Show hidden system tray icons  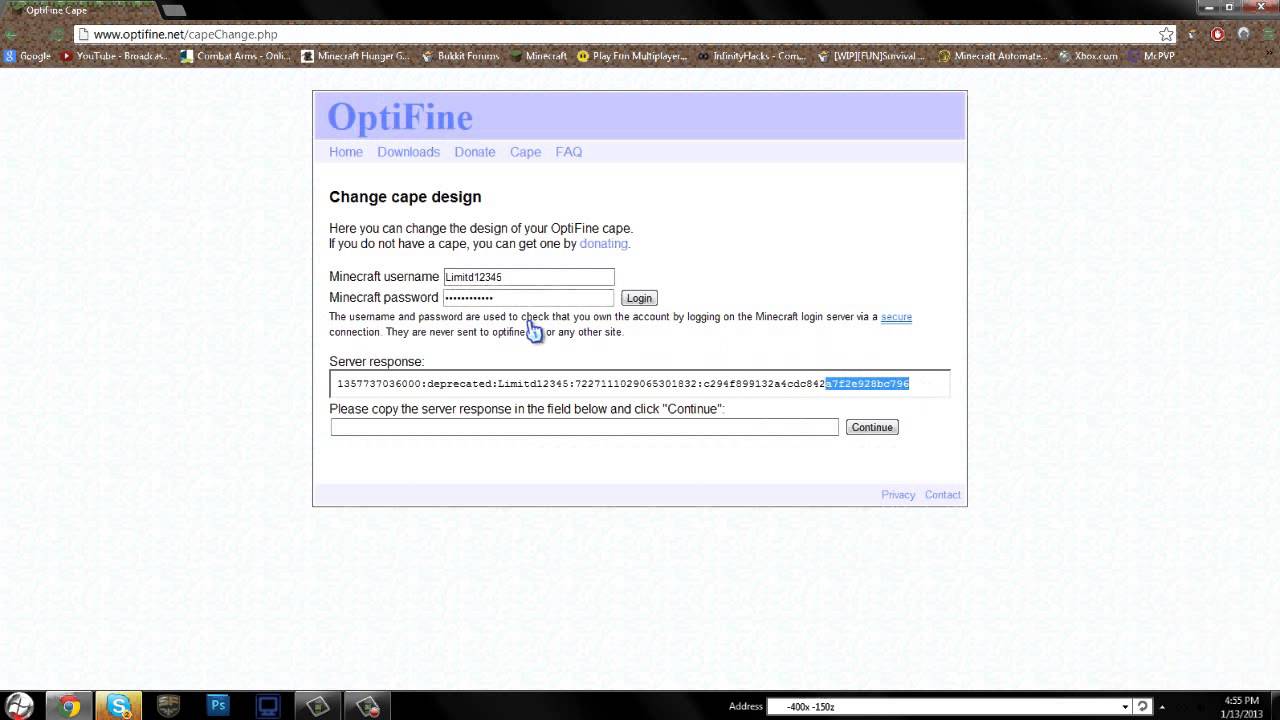click(x=1162, y=707)
